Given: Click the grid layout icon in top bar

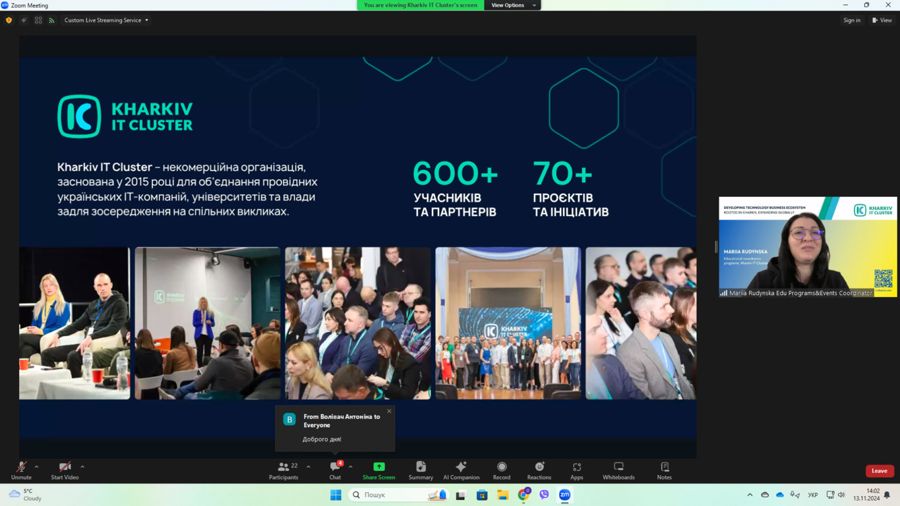Looking at the screenshot, I should pyautogui.click(x=38, y=20).
